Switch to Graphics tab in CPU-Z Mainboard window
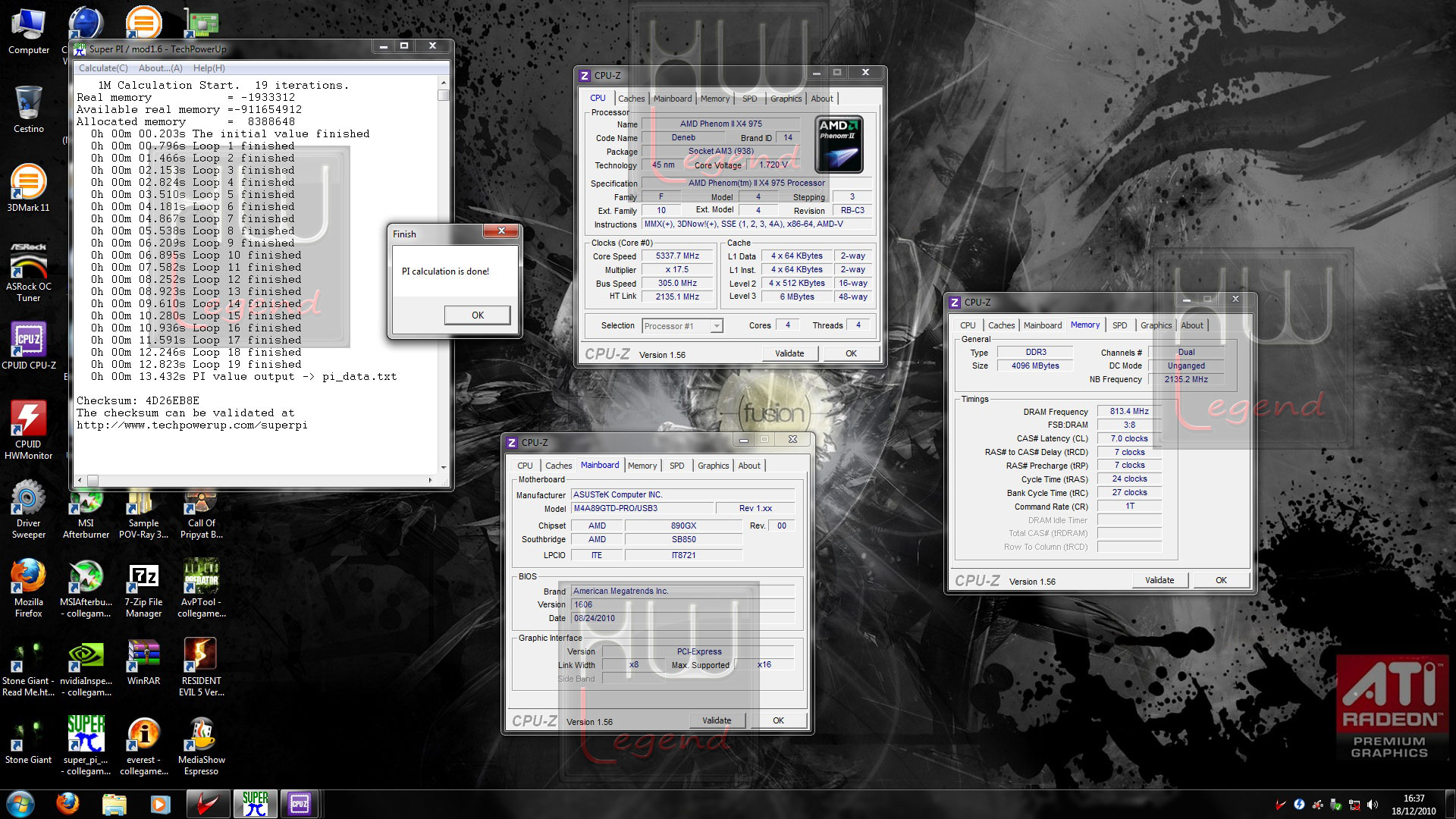This screenshot has width=1456, height=819. [714, 466]
